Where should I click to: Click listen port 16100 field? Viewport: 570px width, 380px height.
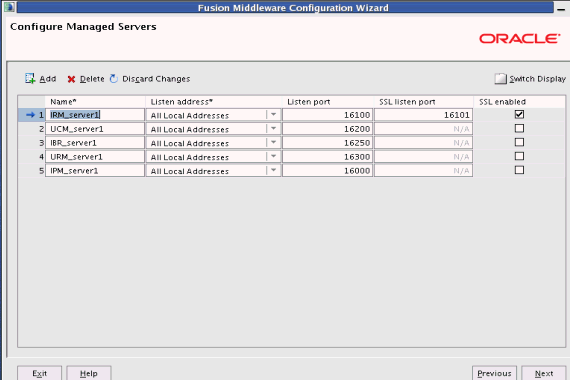point(328,115)
